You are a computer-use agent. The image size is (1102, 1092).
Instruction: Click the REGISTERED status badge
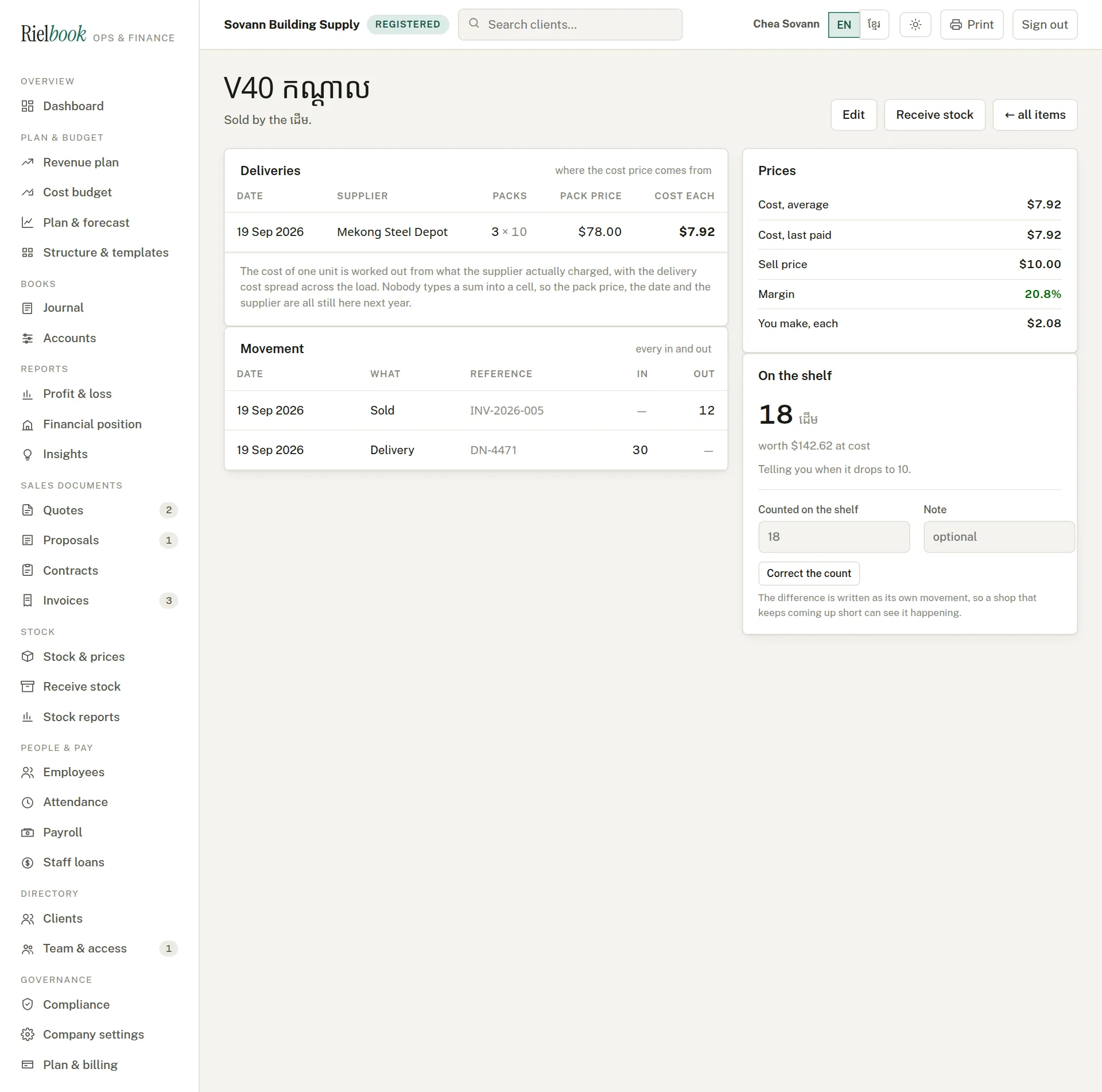pyautogui.click(x=408, y=24)
